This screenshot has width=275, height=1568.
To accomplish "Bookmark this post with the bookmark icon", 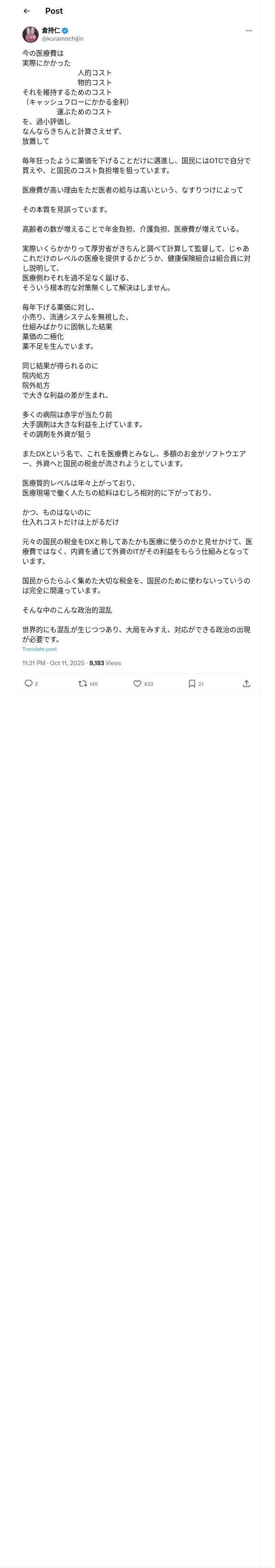I will (191, 683).
